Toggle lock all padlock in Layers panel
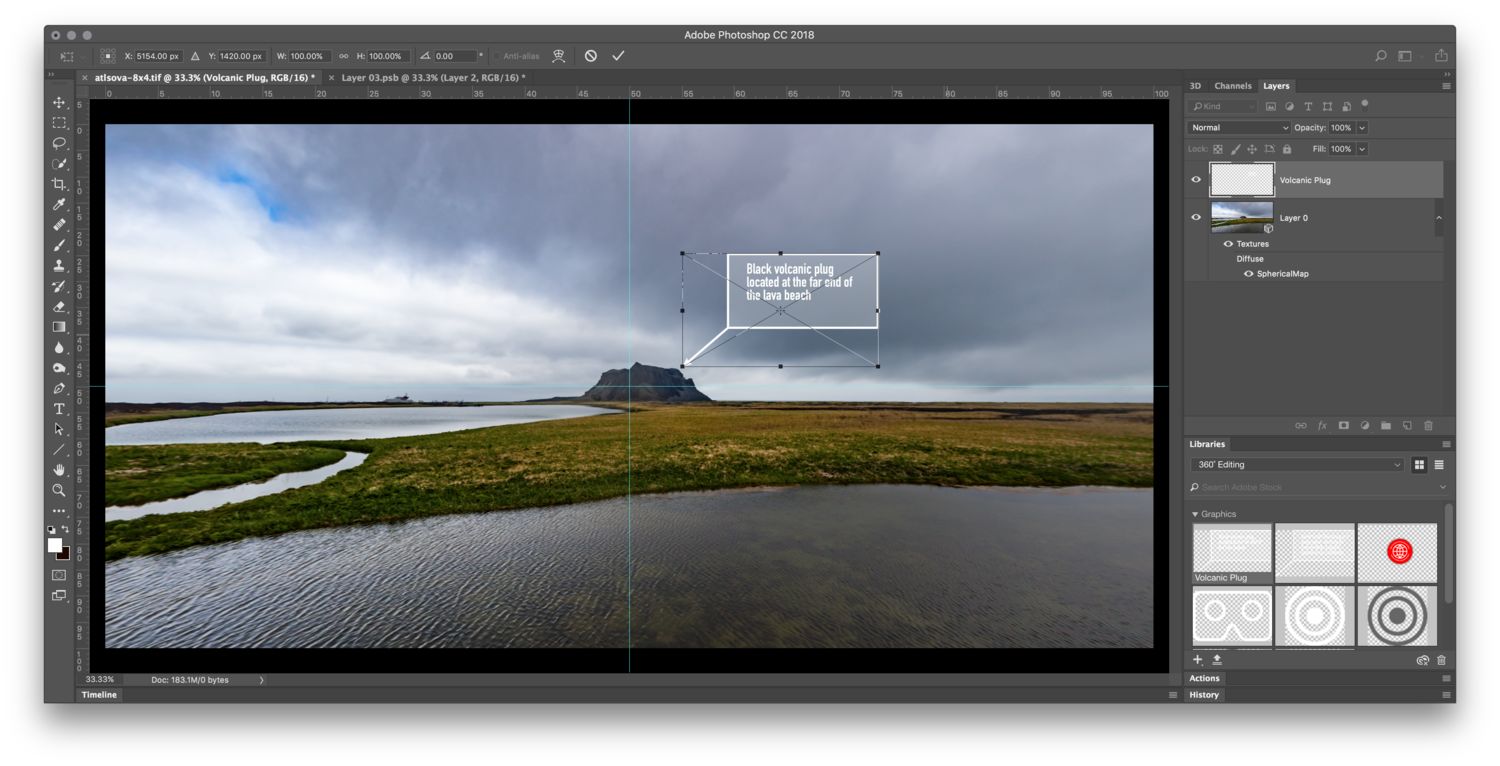The width and height of the screenshot is (1500, 766). [x=1287, y=149]
